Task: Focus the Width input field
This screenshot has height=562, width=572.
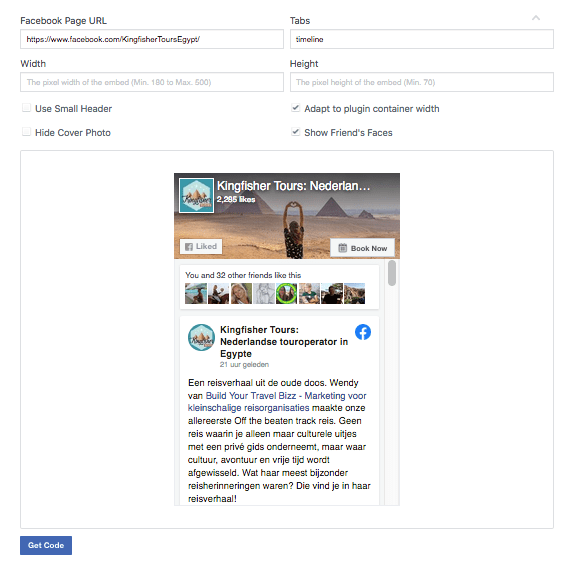Action: (152, 82)
